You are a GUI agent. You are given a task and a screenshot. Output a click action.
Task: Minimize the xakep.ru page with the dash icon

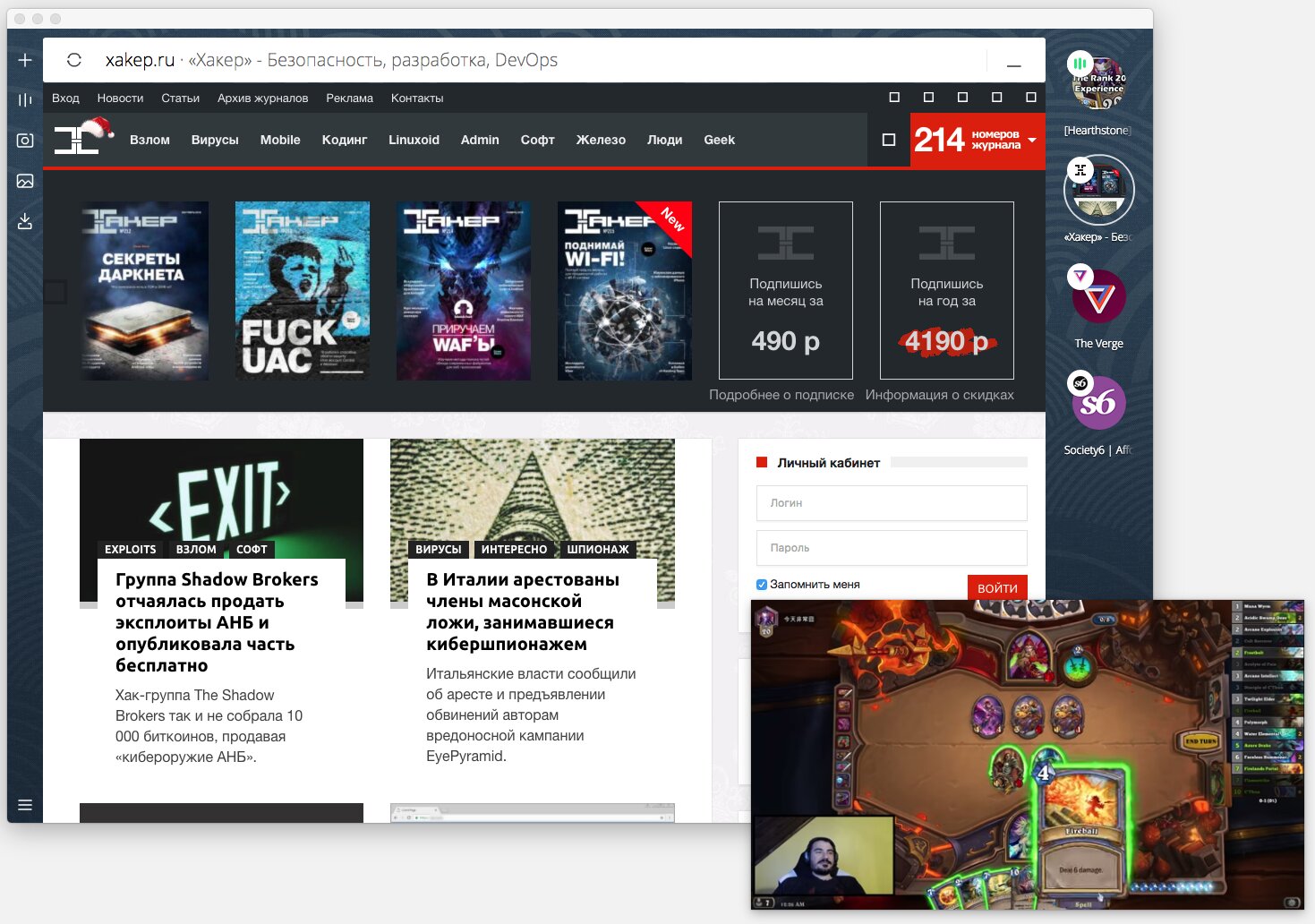1014,65
